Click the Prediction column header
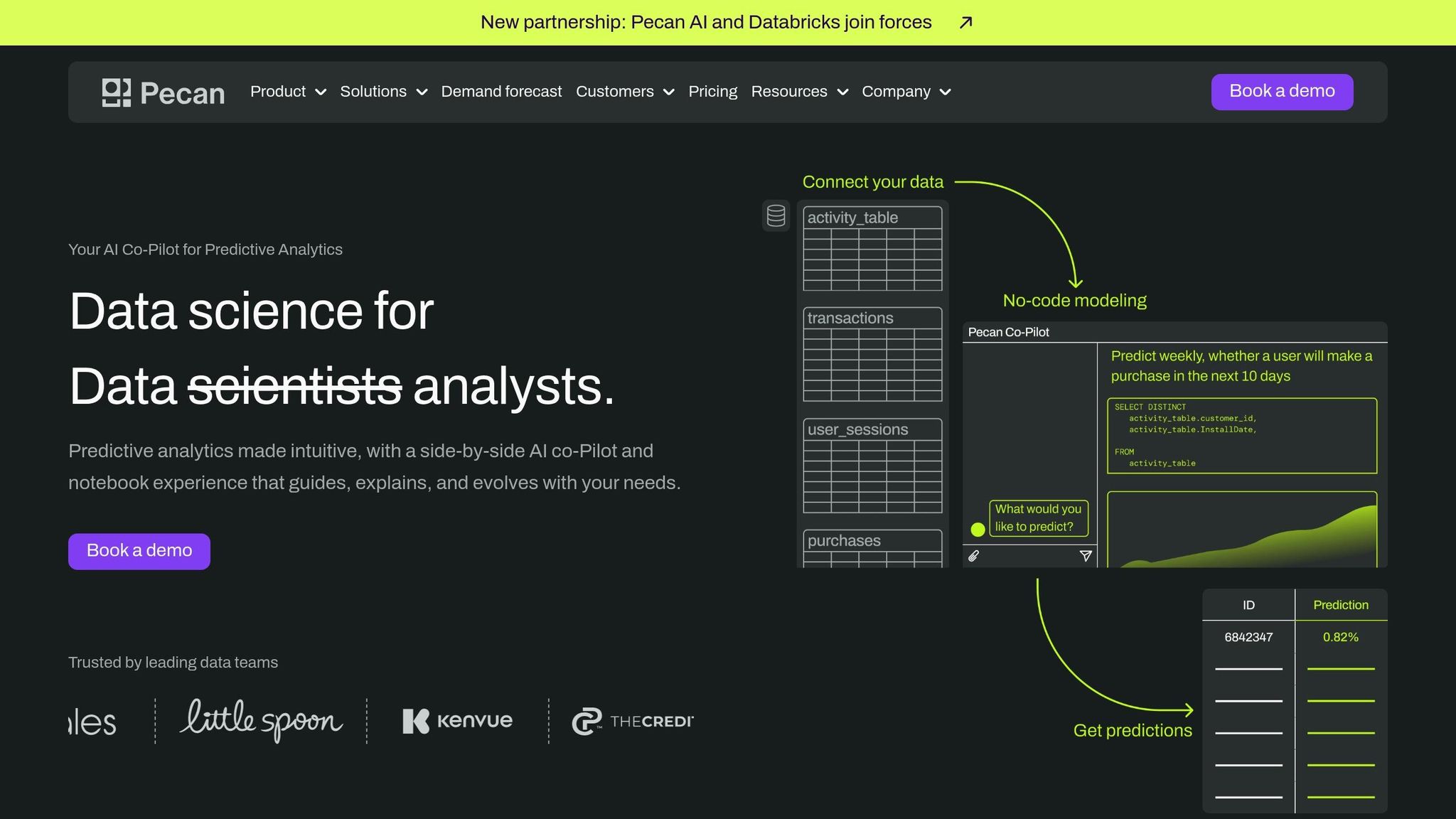 (x=1341, y=605)
